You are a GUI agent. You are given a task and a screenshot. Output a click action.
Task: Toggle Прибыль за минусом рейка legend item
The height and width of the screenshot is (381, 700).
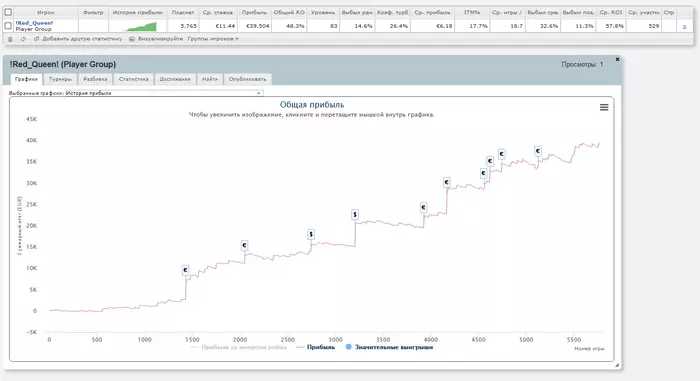[x=238, y=347]
